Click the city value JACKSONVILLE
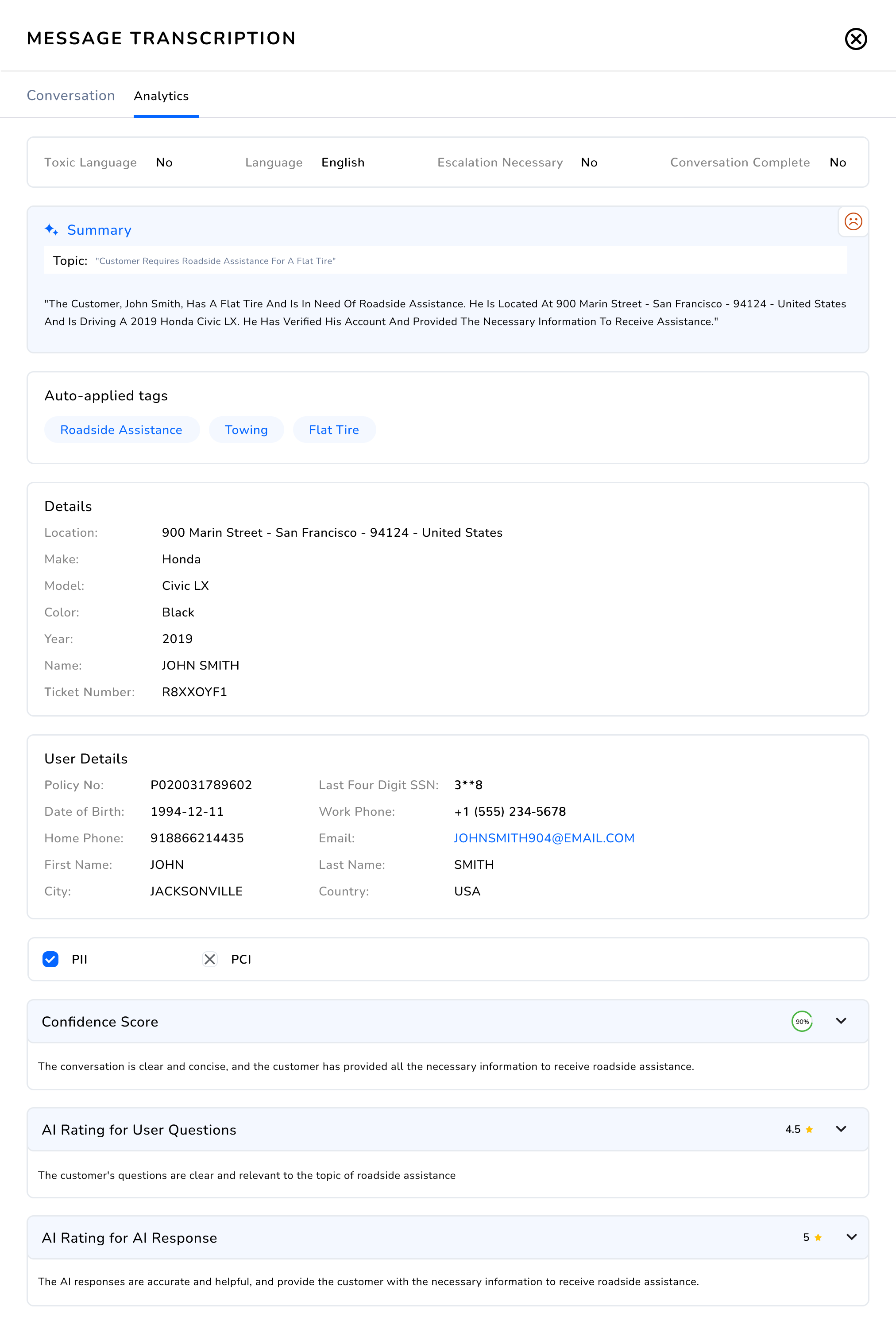 click(196, 891)
